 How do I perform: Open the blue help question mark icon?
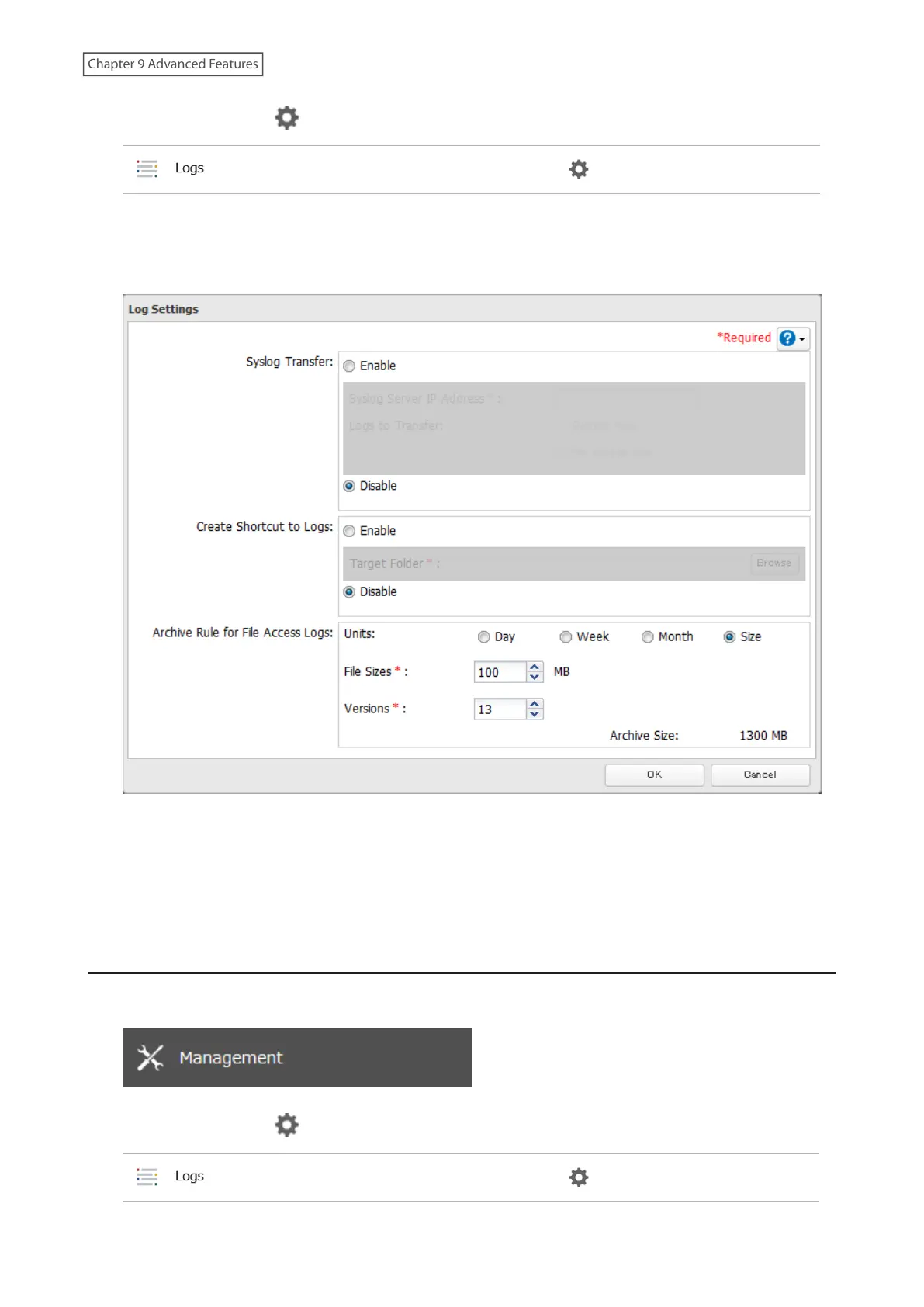click(787, 338)
